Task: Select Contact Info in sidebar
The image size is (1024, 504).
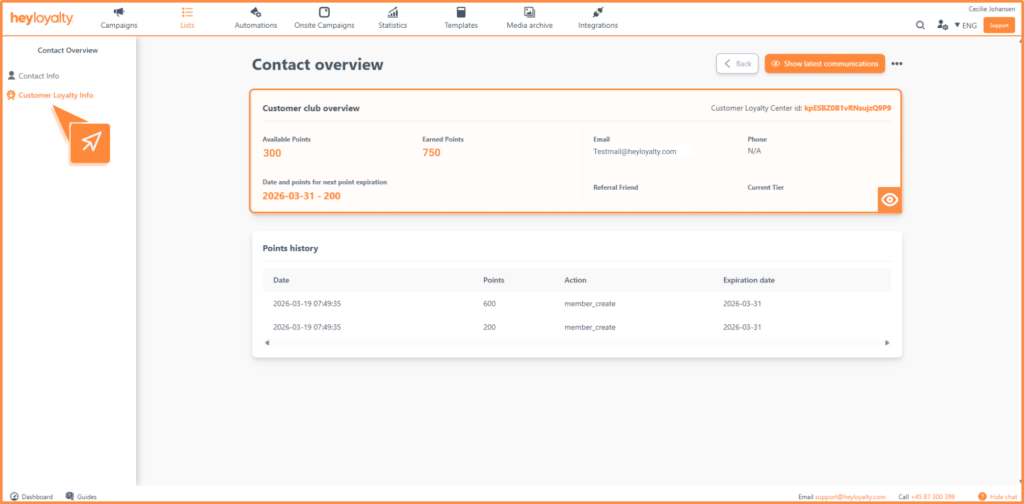Action: [39, 76]
